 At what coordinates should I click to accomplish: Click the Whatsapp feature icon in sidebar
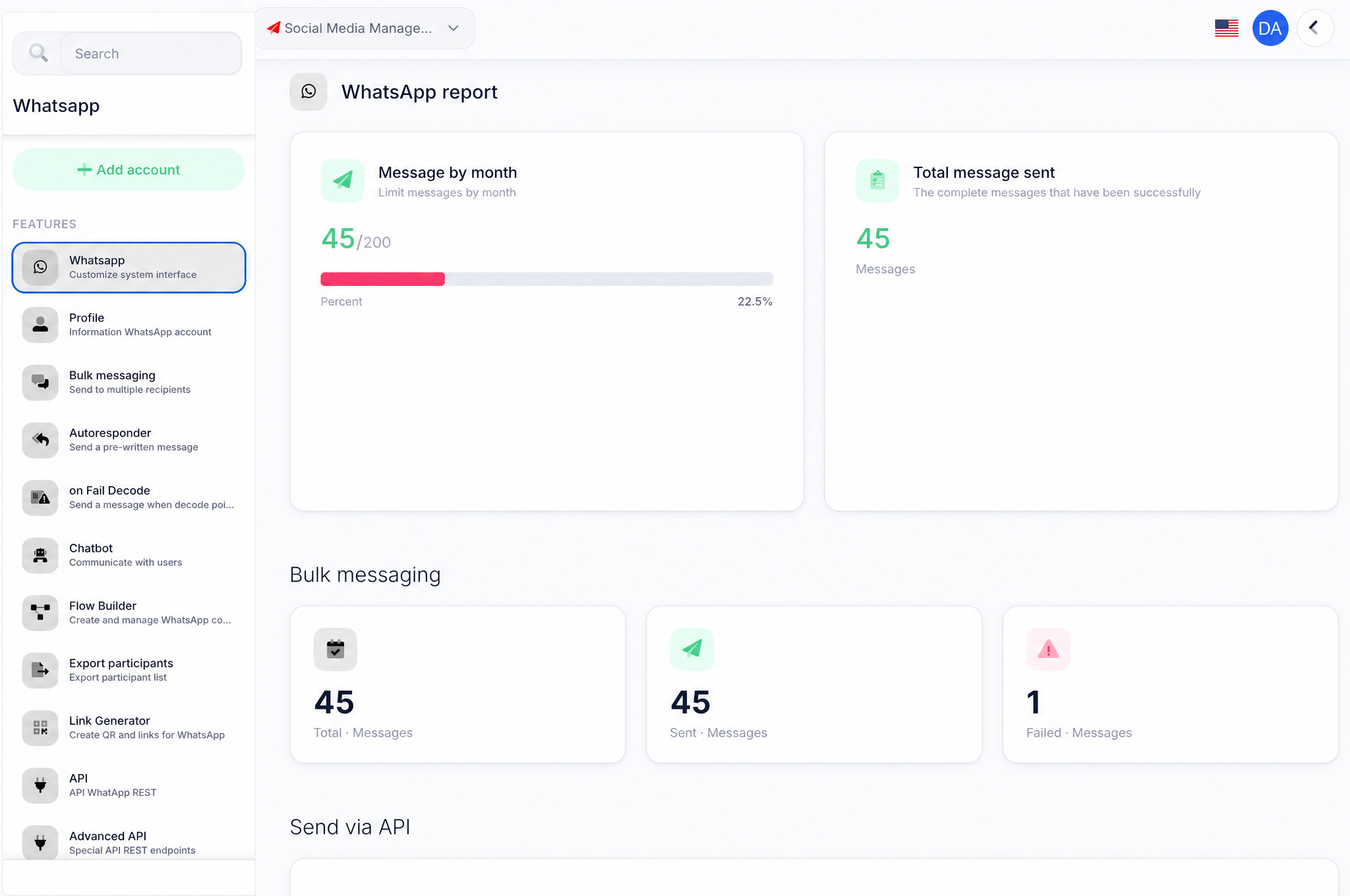40,267
